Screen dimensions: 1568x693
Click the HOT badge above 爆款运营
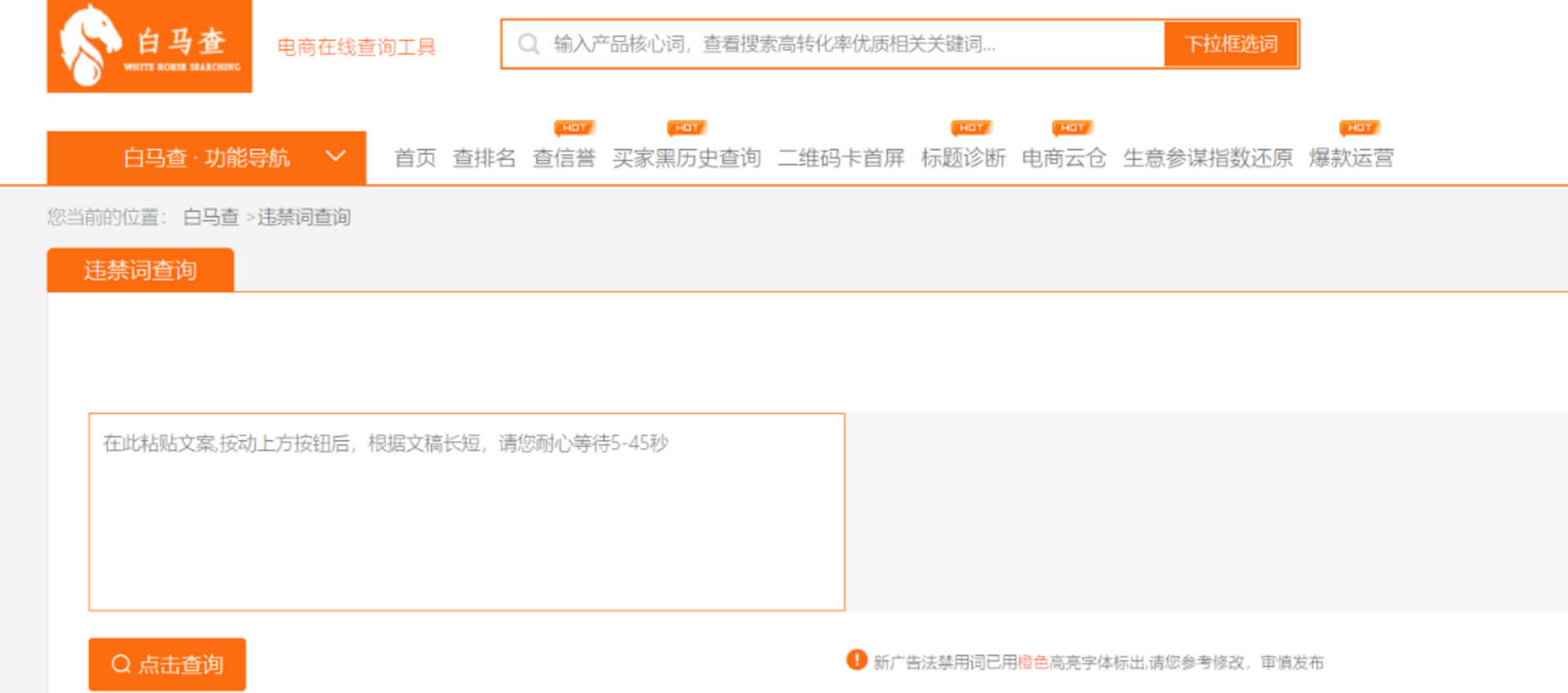pyautogui.click(x=1360, y=128)
